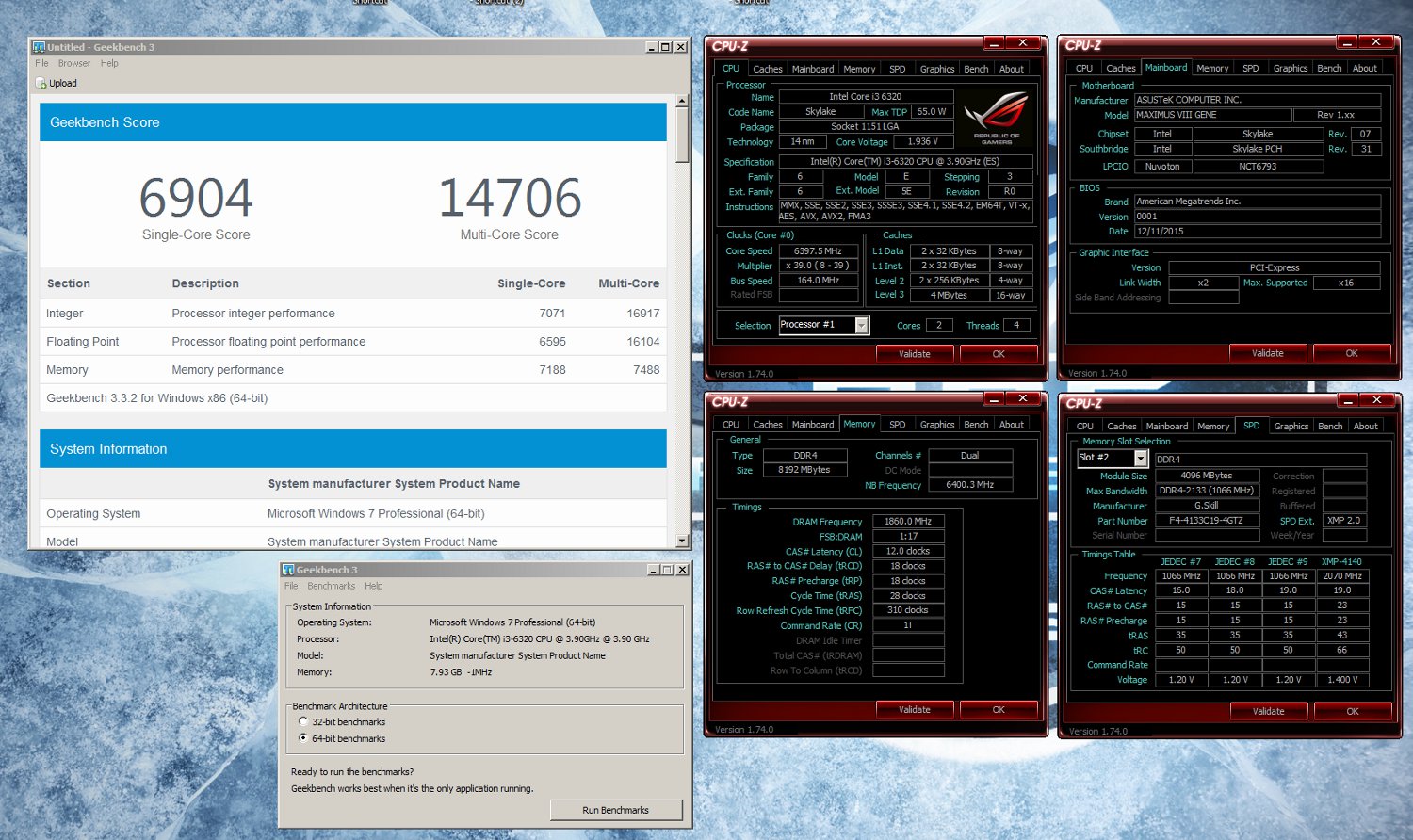Click the Core Speed 6397.5 MHz value
The image size is (1413, 840).
tap(818, 251)
